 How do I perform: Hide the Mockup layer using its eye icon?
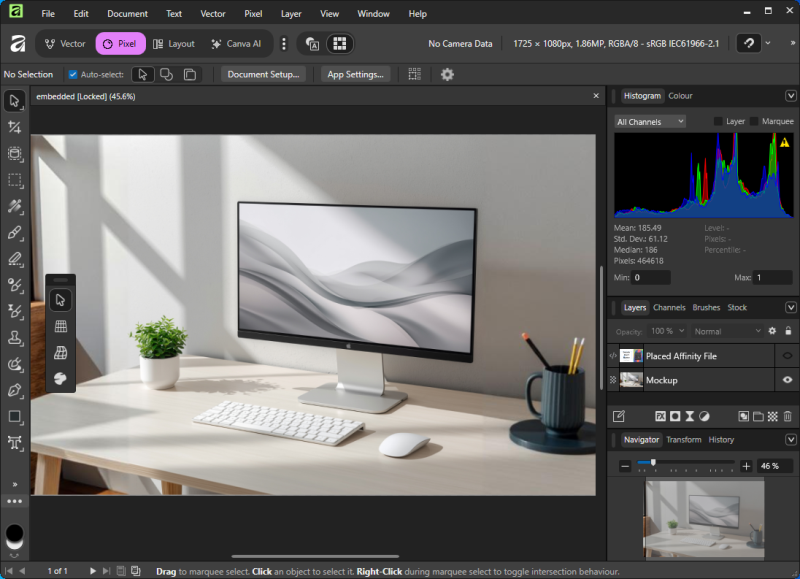point(787,380)
